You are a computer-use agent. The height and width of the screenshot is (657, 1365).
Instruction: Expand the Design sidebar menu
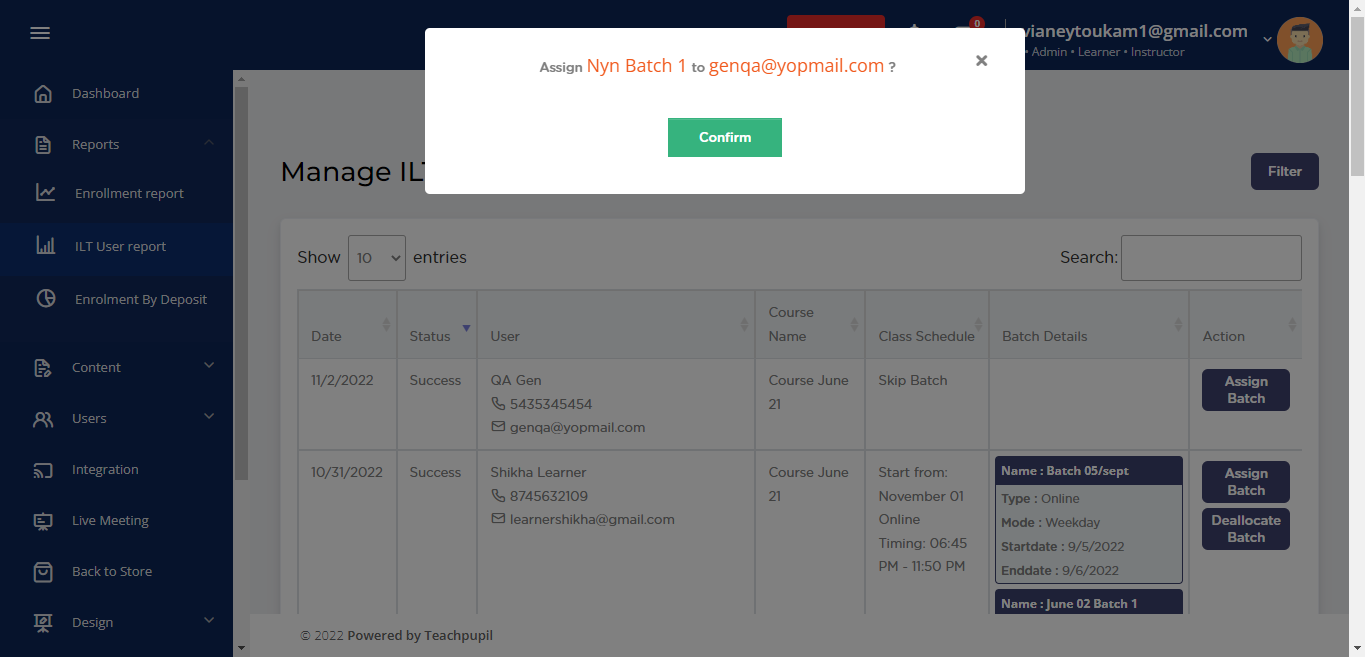click(x=209, y=621)
